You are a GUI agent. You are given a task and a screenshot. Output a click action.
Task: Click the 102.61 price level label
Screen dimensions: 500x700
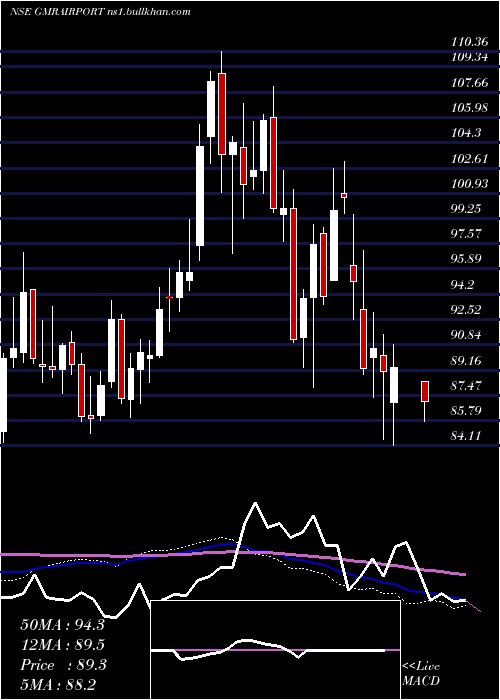pos(470,159)
